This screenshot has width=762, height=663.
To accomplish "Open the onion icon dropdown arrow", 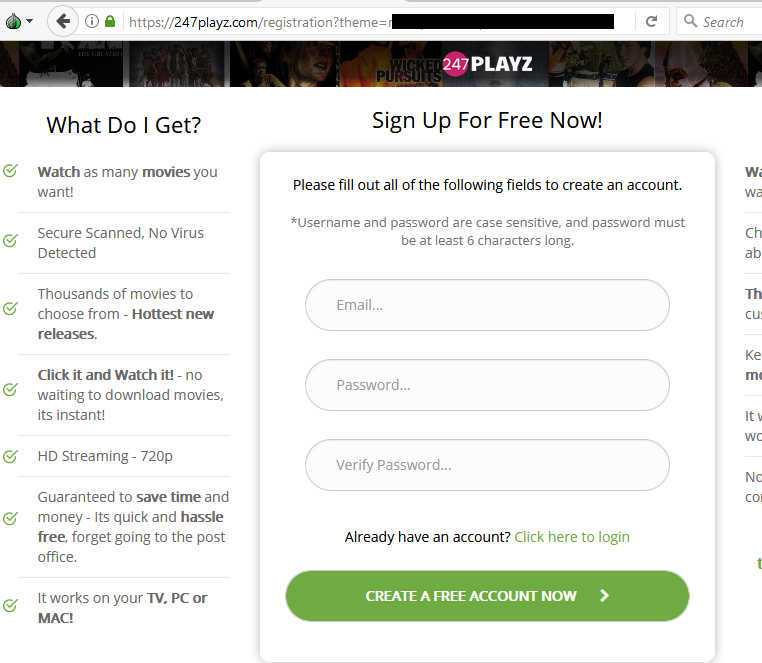I will pyautogui.click(x=30, y=21).
